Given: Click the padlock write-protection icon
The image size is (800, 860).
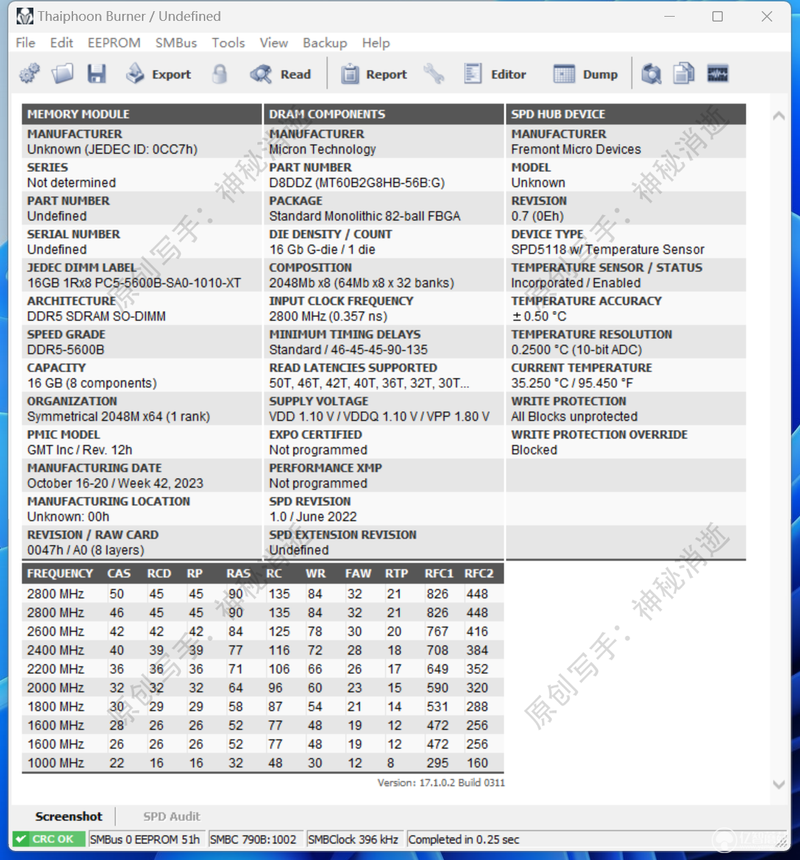Looking at the screenshot, I should [219, 73].
